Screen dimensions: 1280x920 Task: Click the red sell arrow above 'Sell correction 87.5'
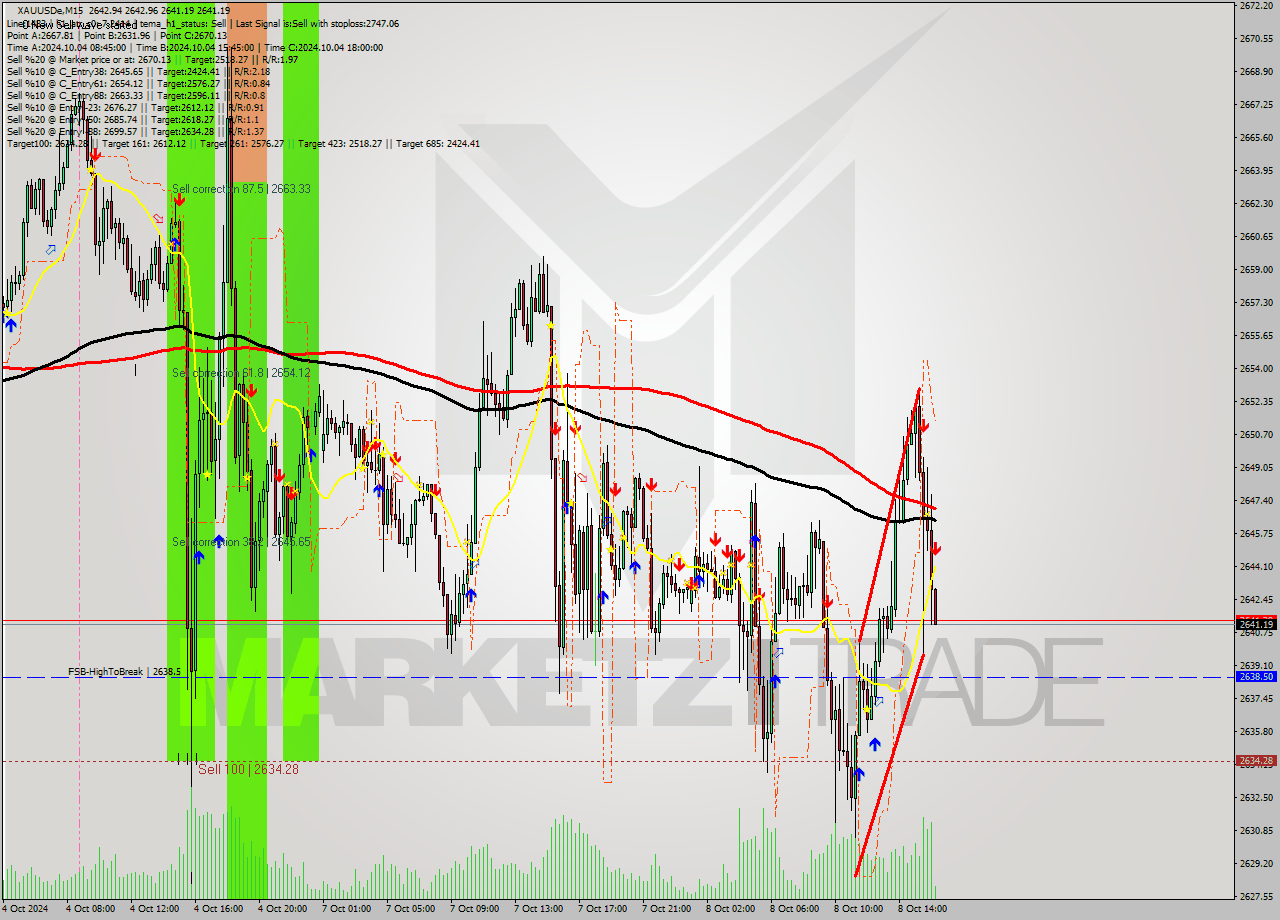178,200
